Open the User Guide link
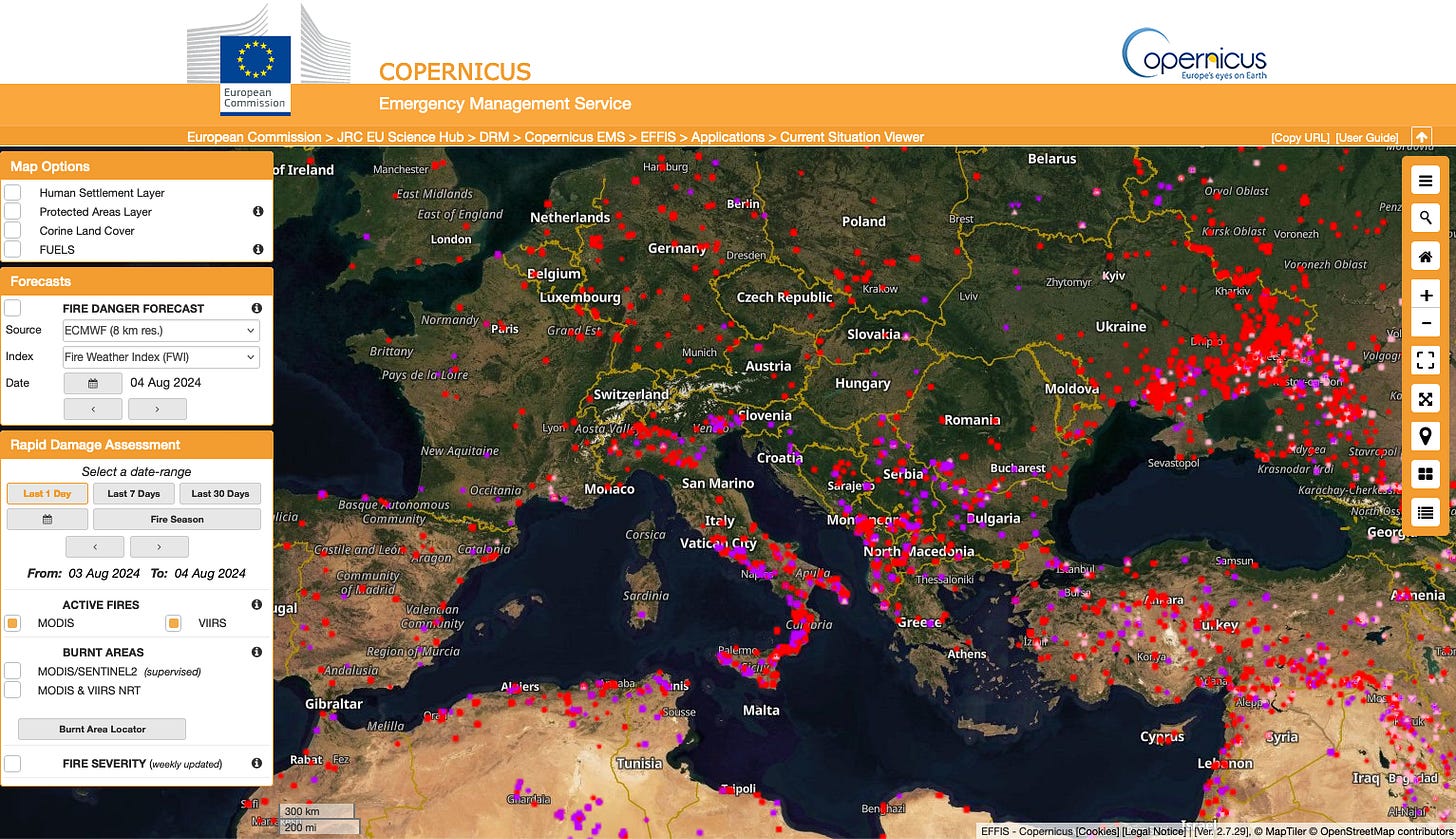 1367,138
